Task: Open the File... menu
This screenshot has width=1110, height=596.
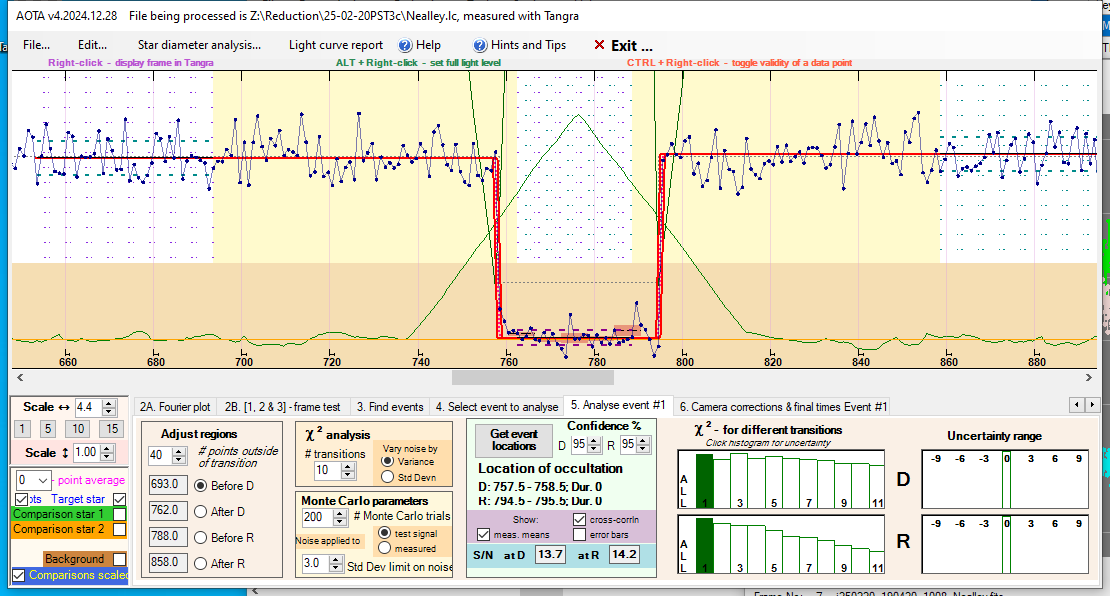Action: coord(36,45)
